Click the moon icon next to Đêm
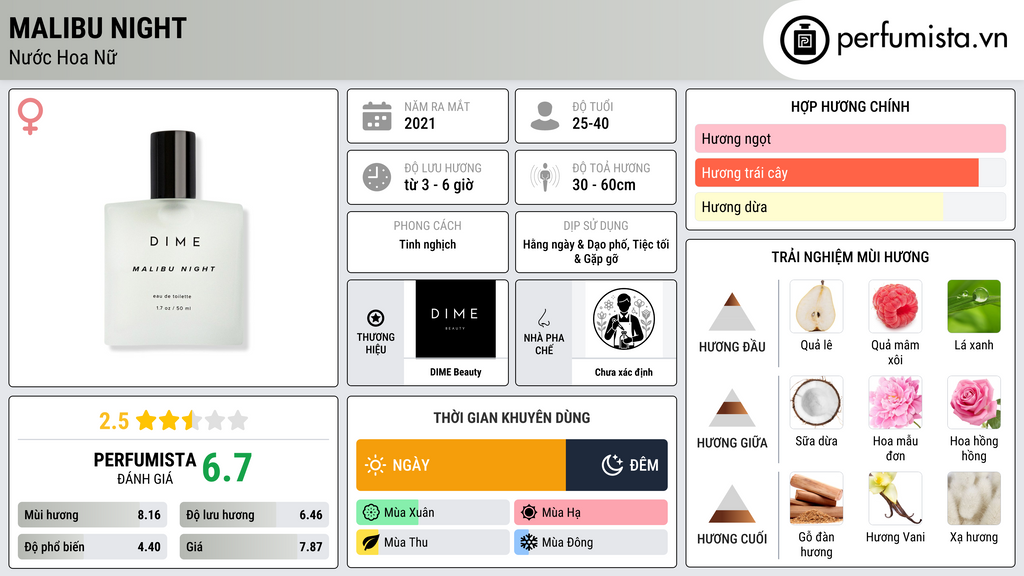Image resolution: width=1024 pixels, height=576 pixels. click(612, 465)
